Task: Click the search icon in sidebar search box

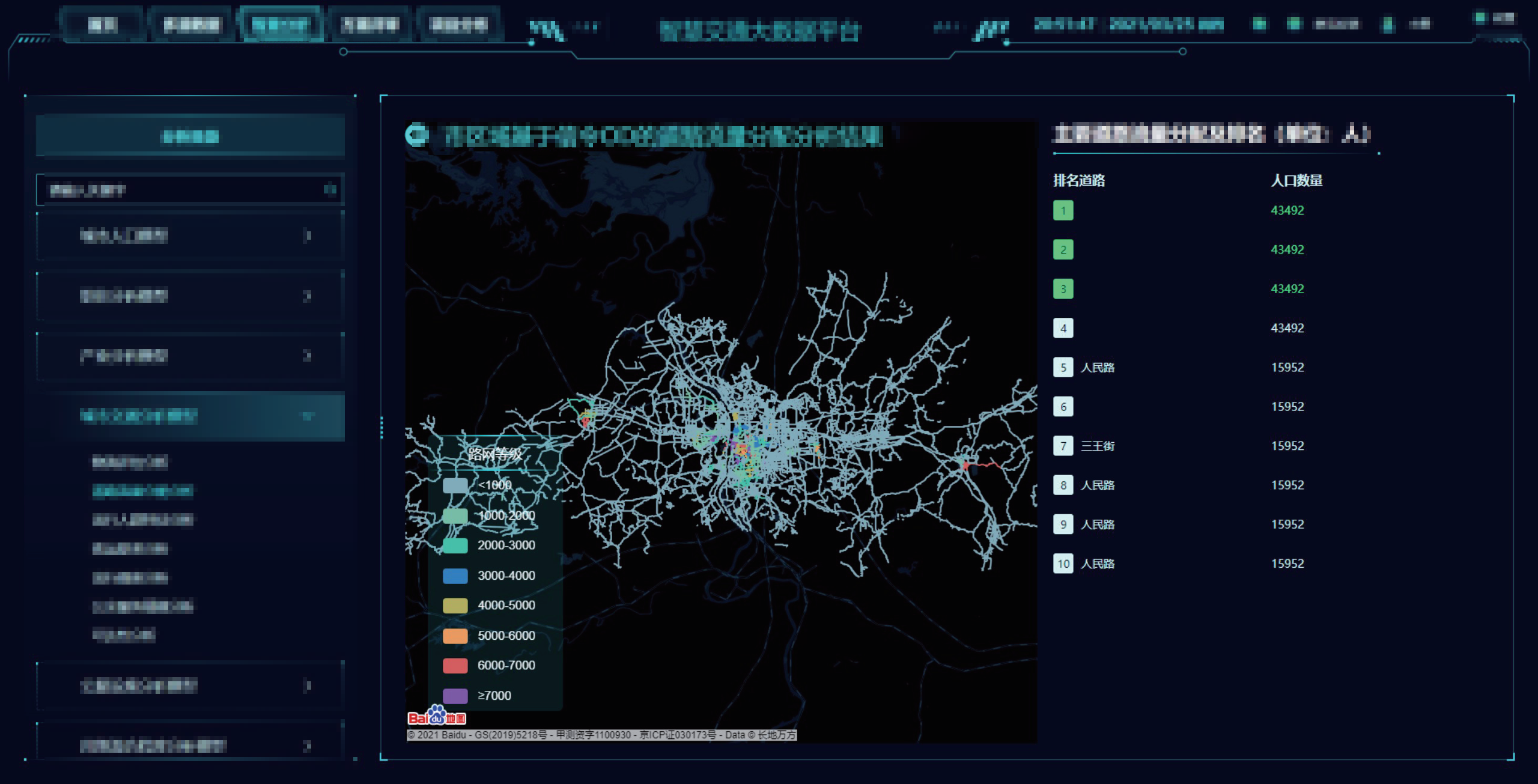Action: 330,189
